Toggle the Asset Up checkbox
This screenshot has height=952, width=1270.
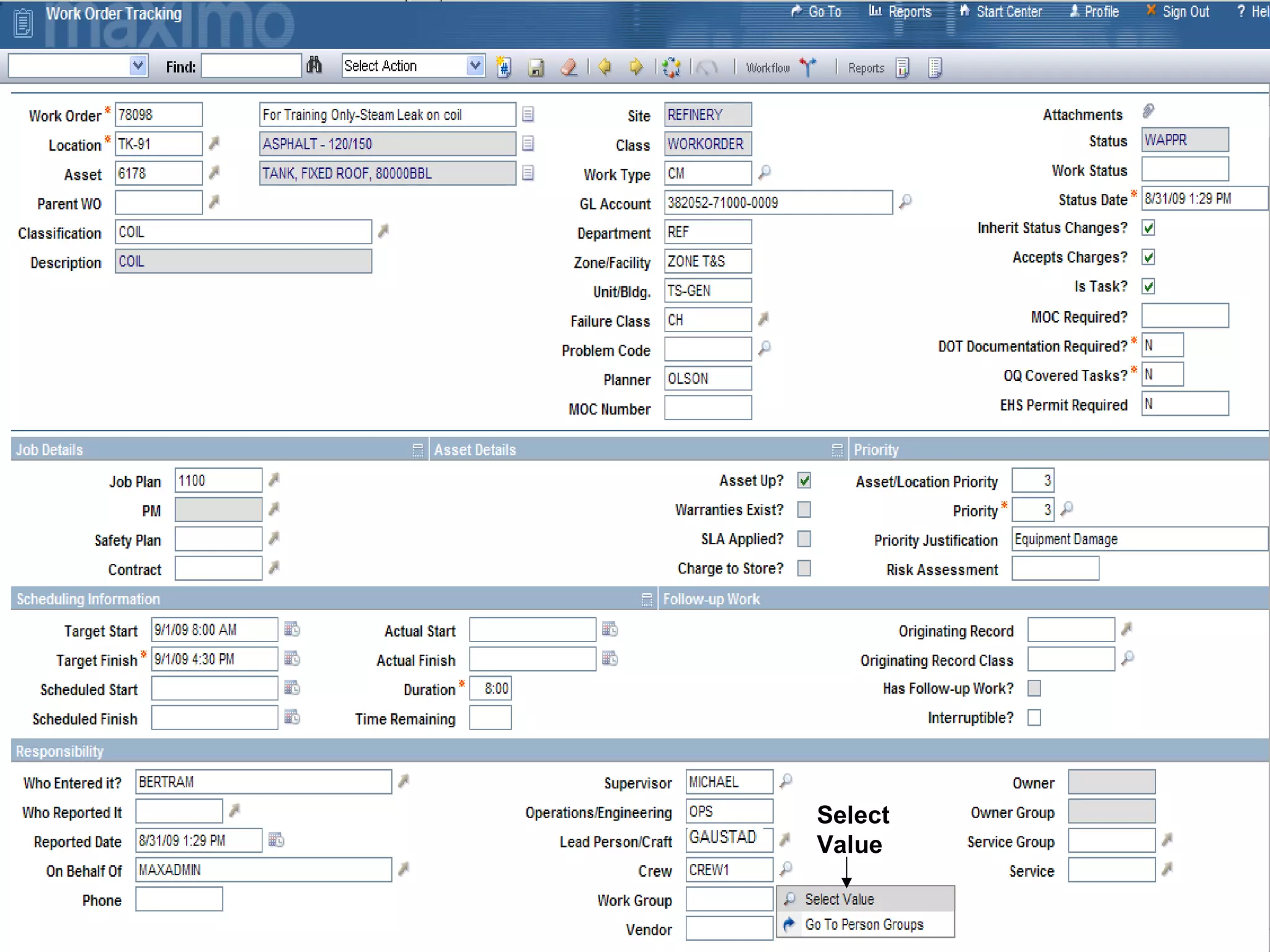(x=804, y=480)
